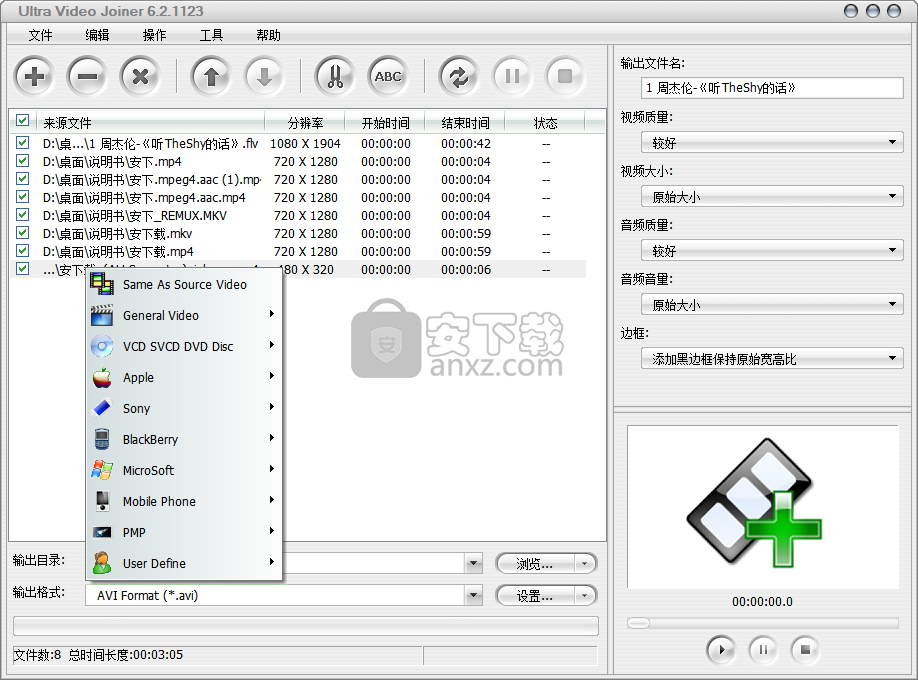Viewport: 918px width, 680px height.
Task: Open the 编辑 menu
Action: (x=97, y=35)
